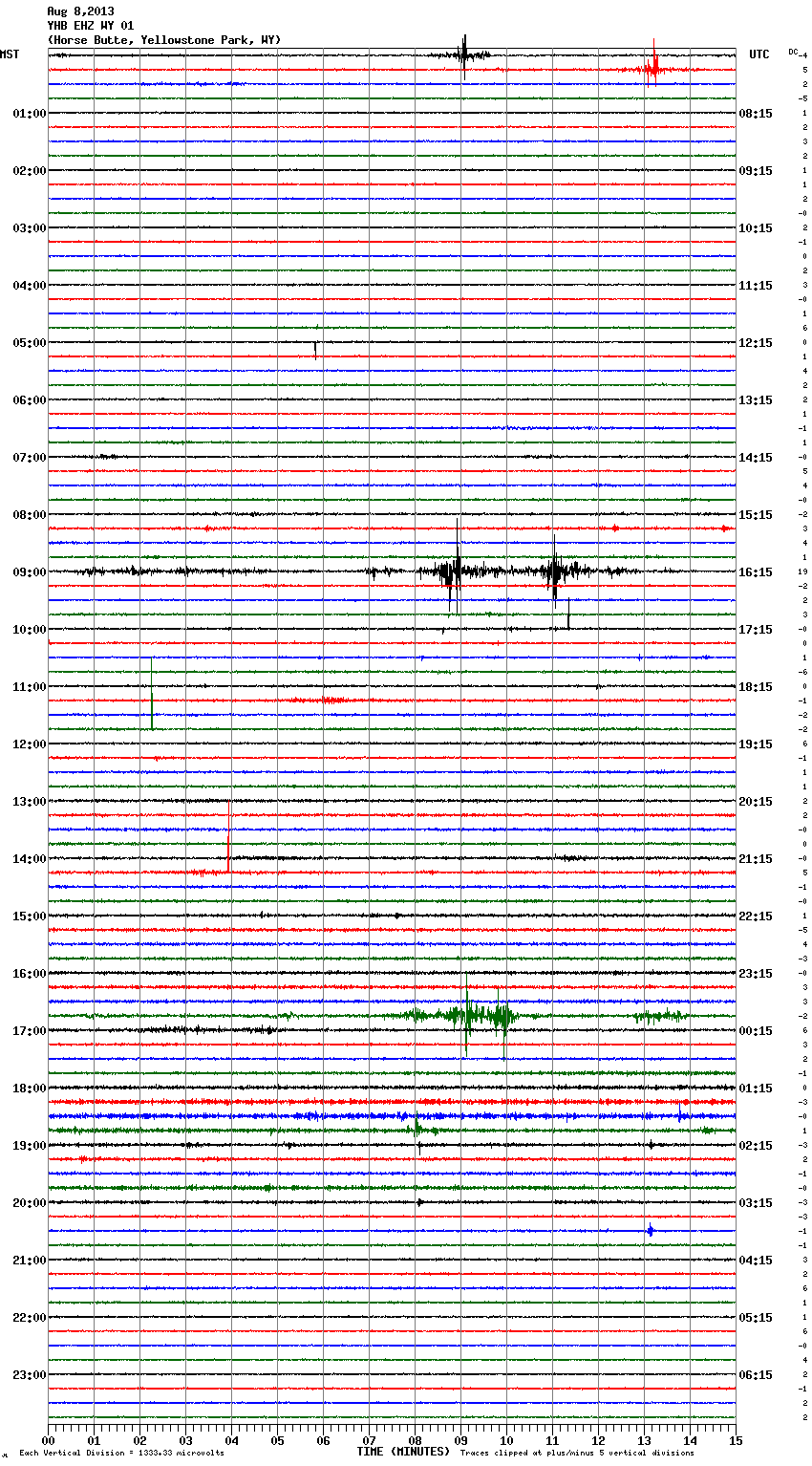This screenshot has width=812, height=1466.
Task: Click the Each Vertical Division scale note
Action: 121,1454
